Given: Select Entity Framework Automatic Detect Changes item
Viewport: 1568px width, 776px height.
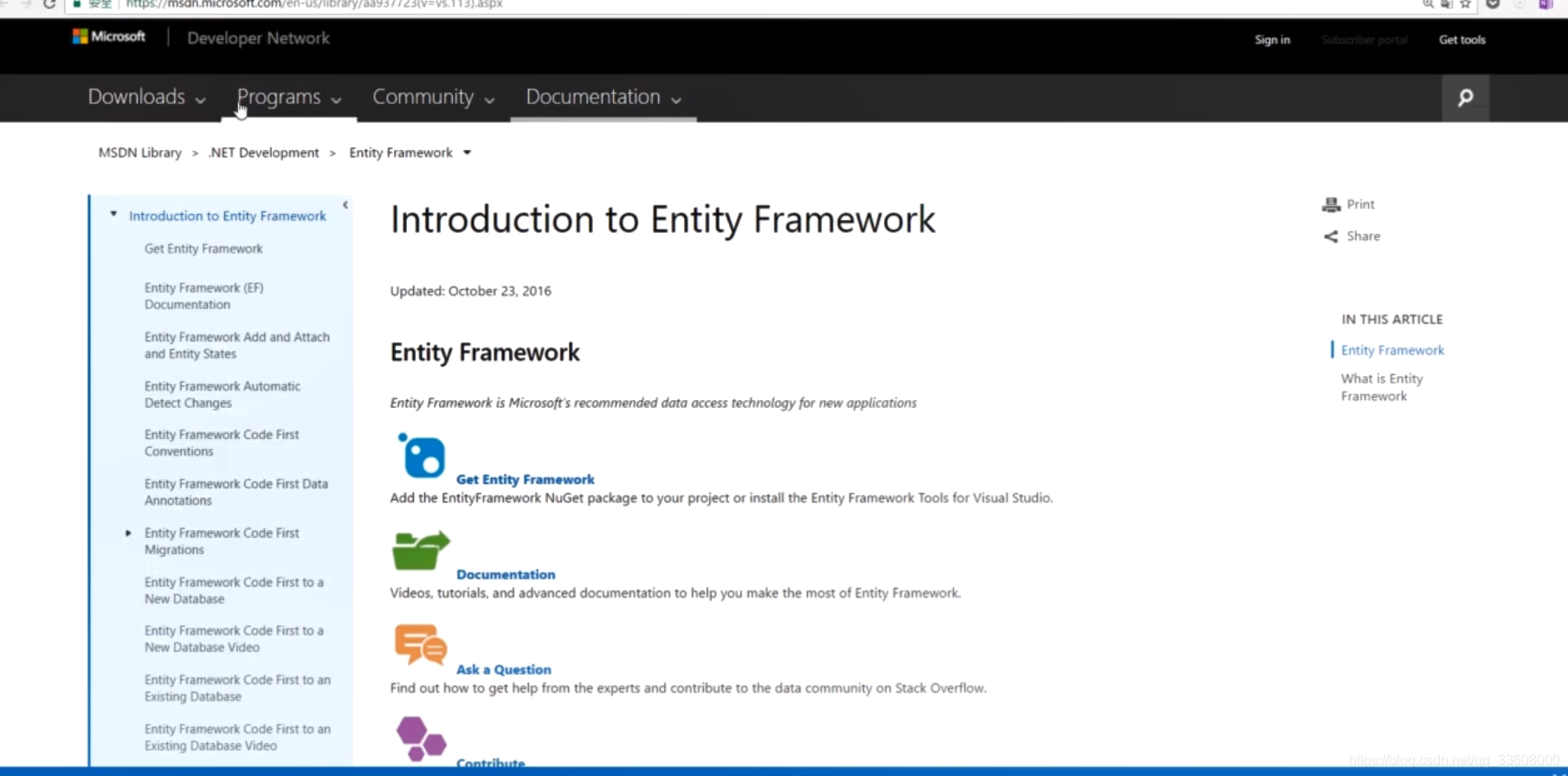Looking at the screenshot, I should (x=223, y=394).
